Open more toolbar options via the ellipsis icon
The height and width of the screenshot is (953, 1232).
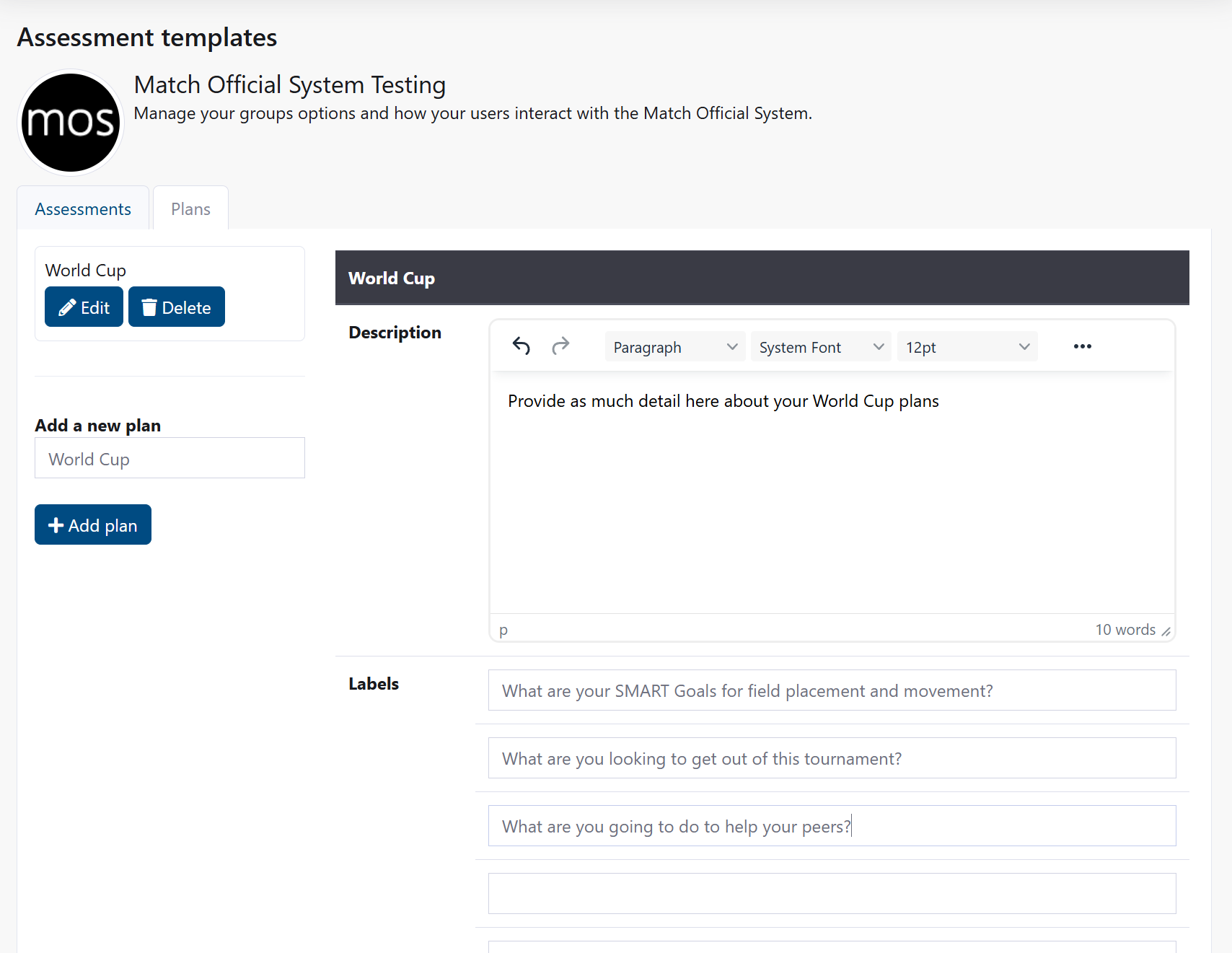click(1082, 346)
